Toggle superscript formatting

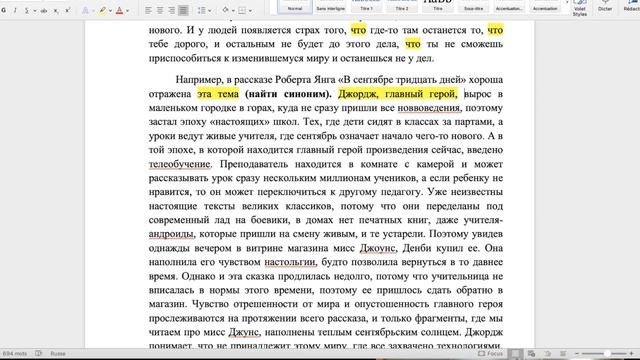(x=68, y=11)
